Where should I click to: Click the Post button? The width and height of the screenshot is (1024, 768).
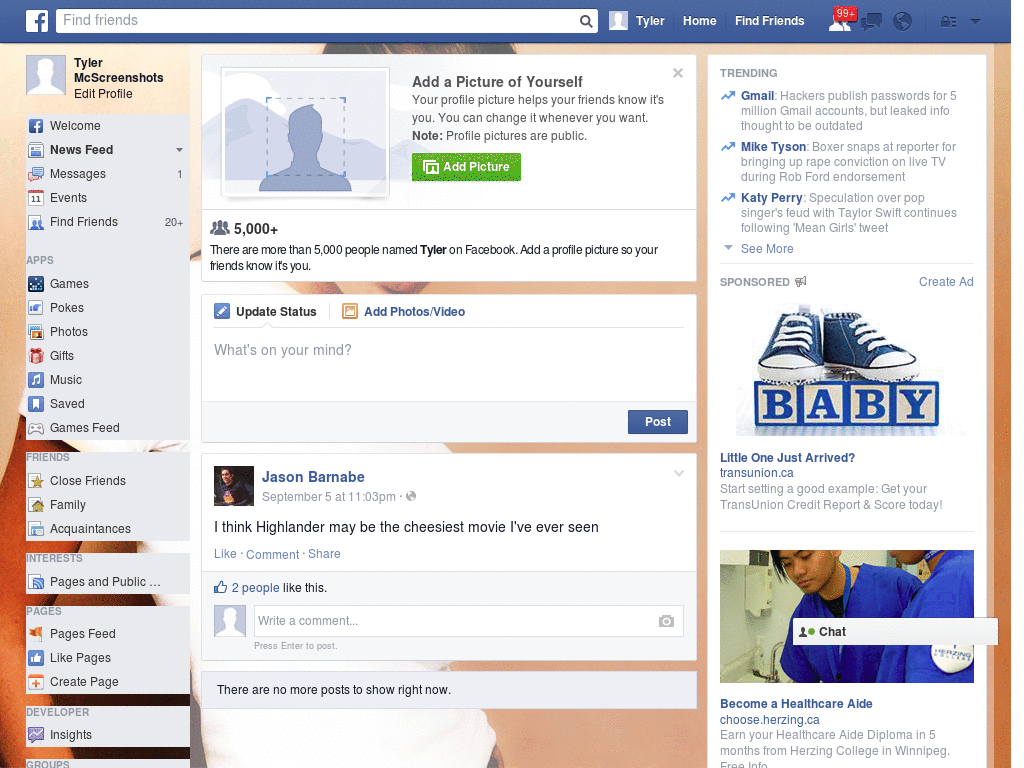point(658,422)
